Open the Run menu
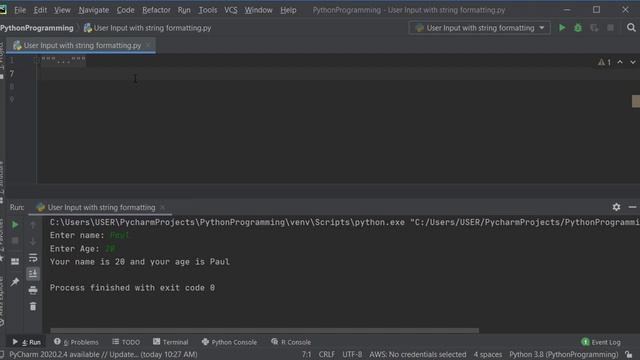Image resolution: width=640 pixels, height=360 pixels. [184, 10]
